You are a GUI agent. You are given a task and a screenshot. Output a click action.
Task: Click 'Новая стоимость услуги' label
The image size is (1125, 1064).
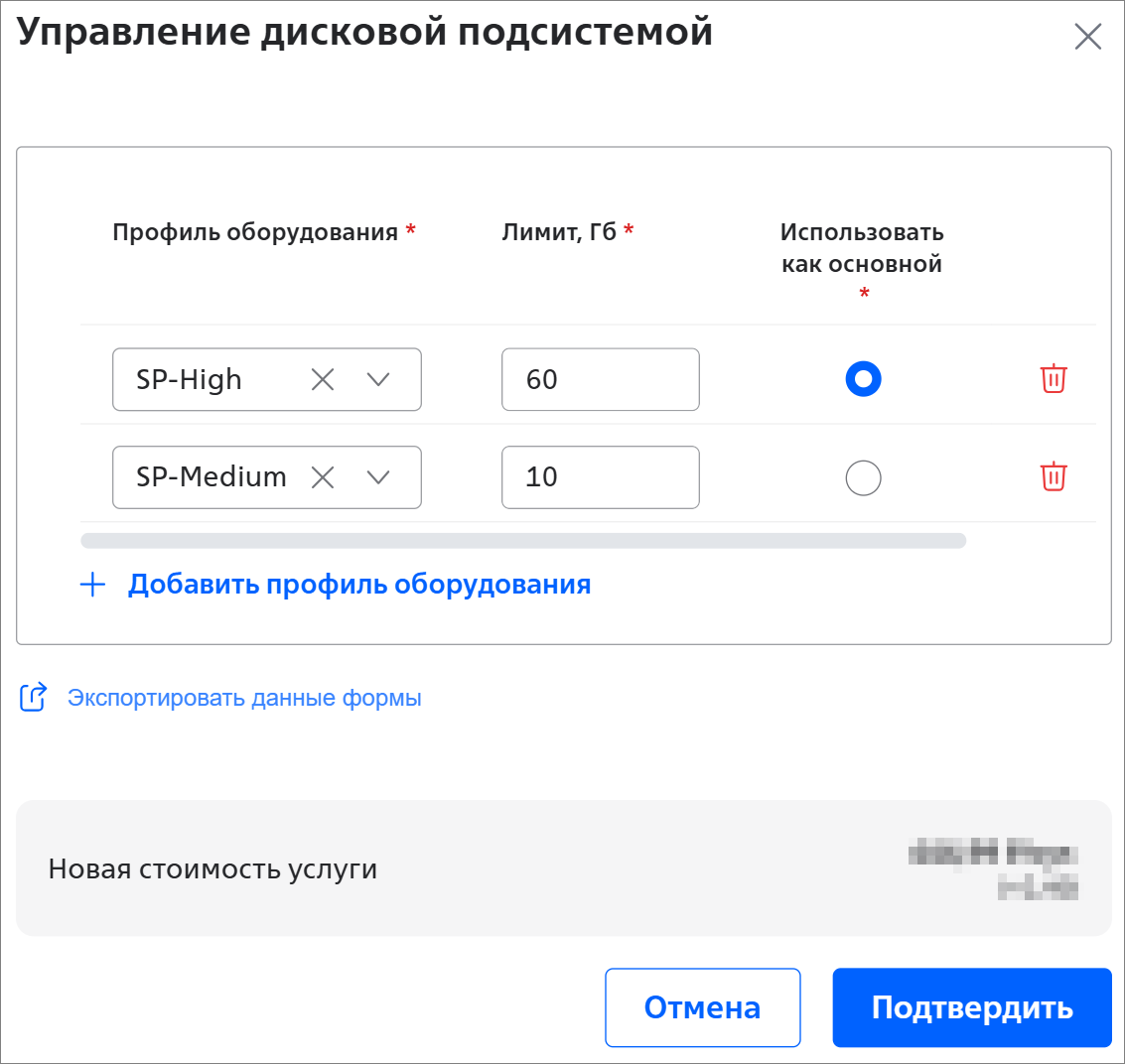tap(212, 869)
